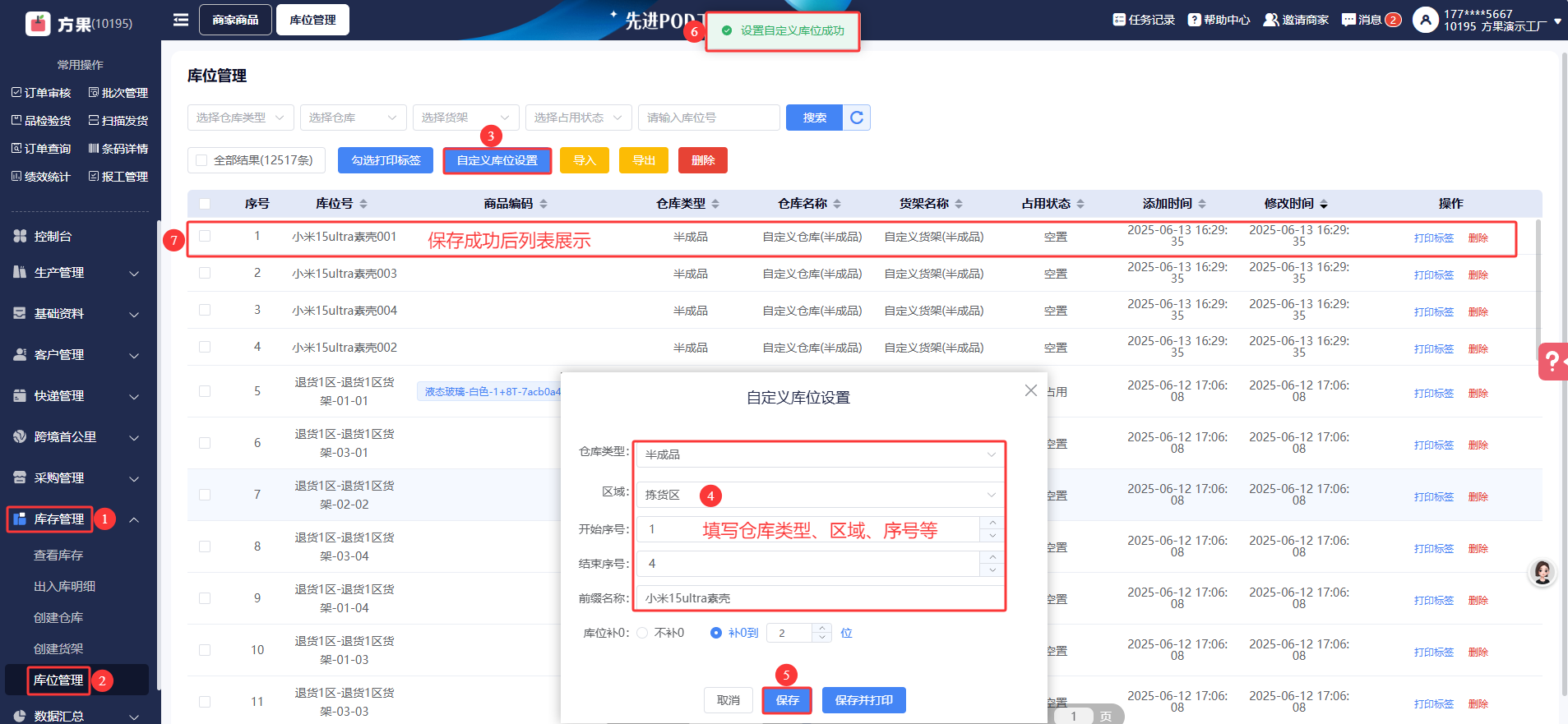Open the help center icon
1568x724 pixels.
point(1194,20)
